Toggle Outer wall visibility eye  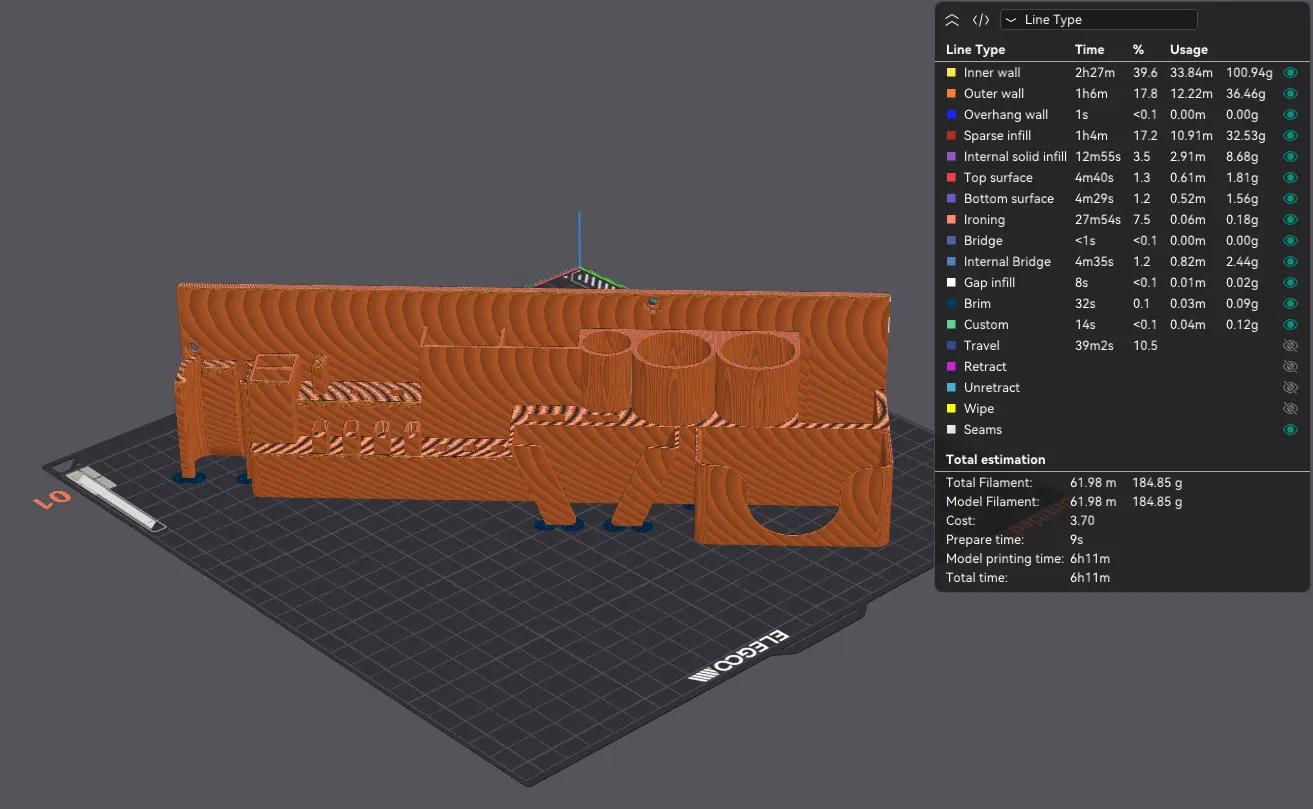[1290, 94]
